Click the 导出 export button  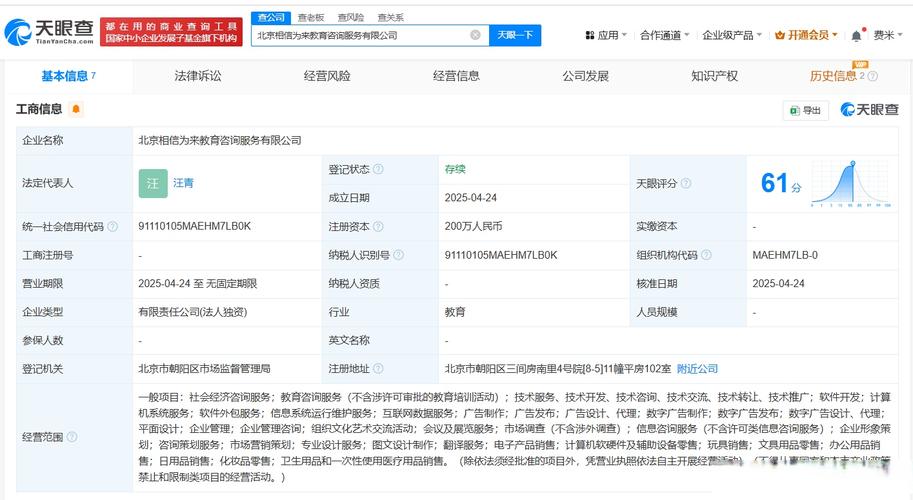(x=806, y=110)
